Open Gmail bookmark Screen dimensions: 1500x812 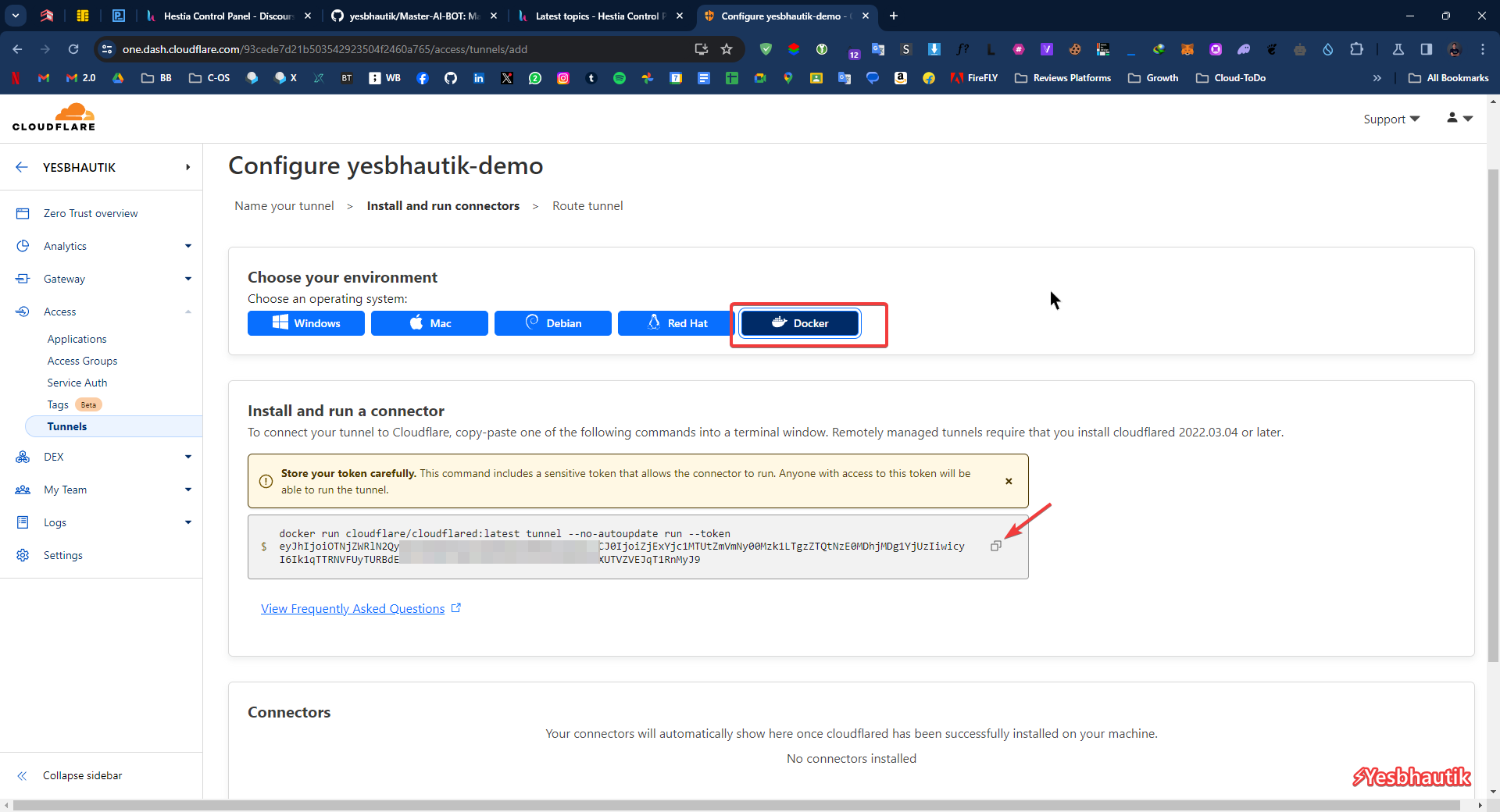pyautogui.click(x=44, y=78)
